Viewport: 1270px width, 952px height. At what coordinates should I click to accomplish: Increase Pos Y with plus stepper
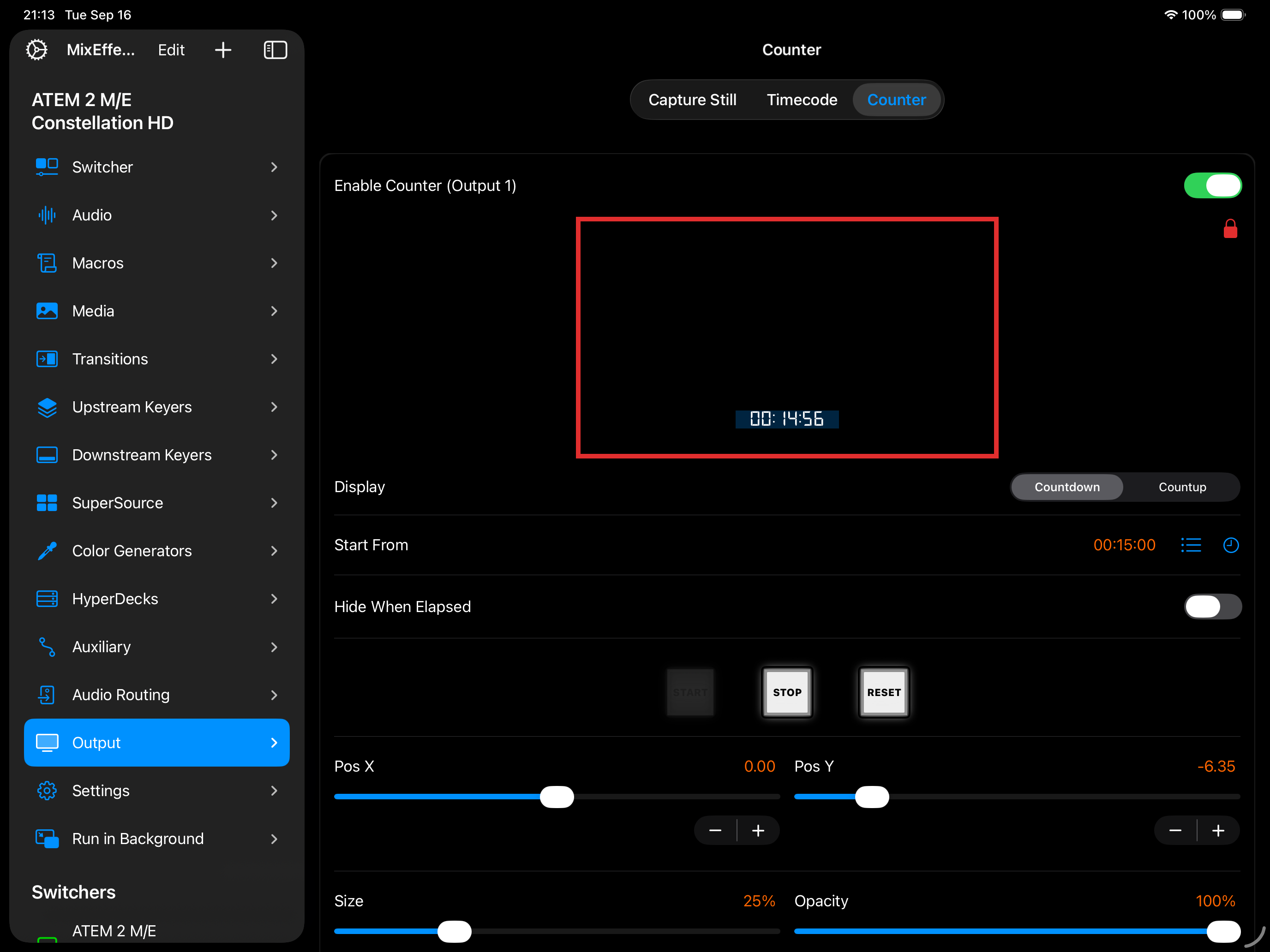[x=1218, y=831]
